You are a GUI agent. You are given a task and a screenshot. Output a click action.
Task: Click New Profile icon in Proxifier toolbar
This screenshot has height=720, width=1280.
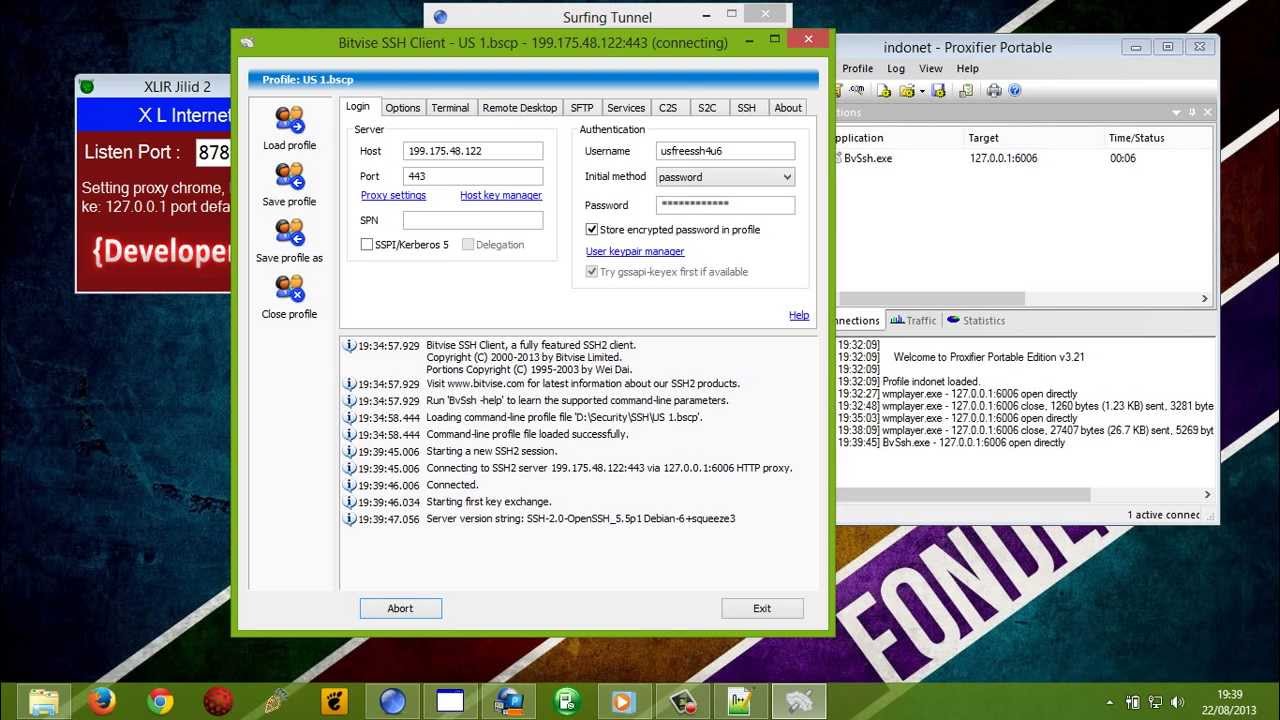click(884, 90)
